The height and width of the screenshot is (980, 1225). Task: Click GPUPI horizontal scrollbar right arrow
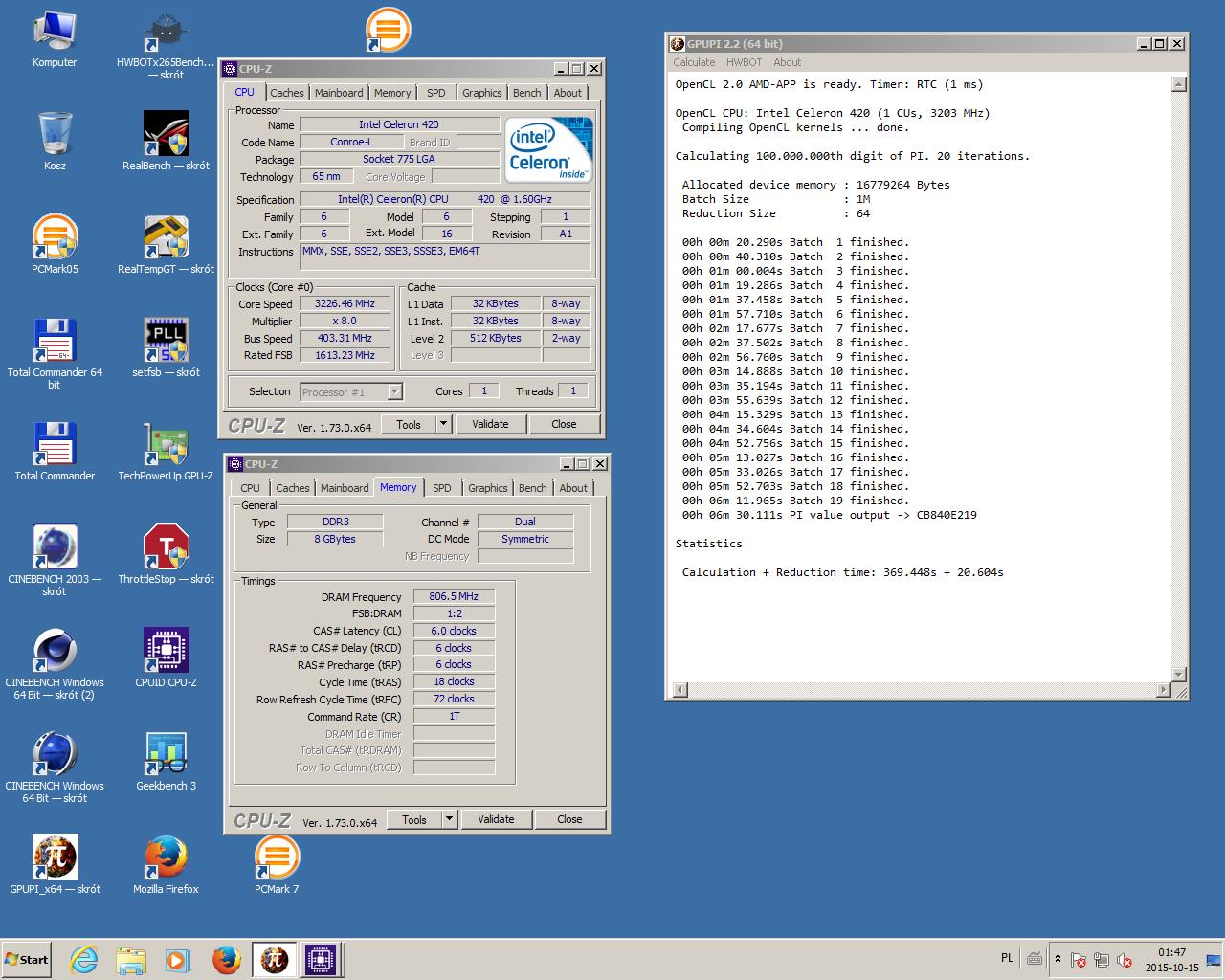coord(1164,689)
